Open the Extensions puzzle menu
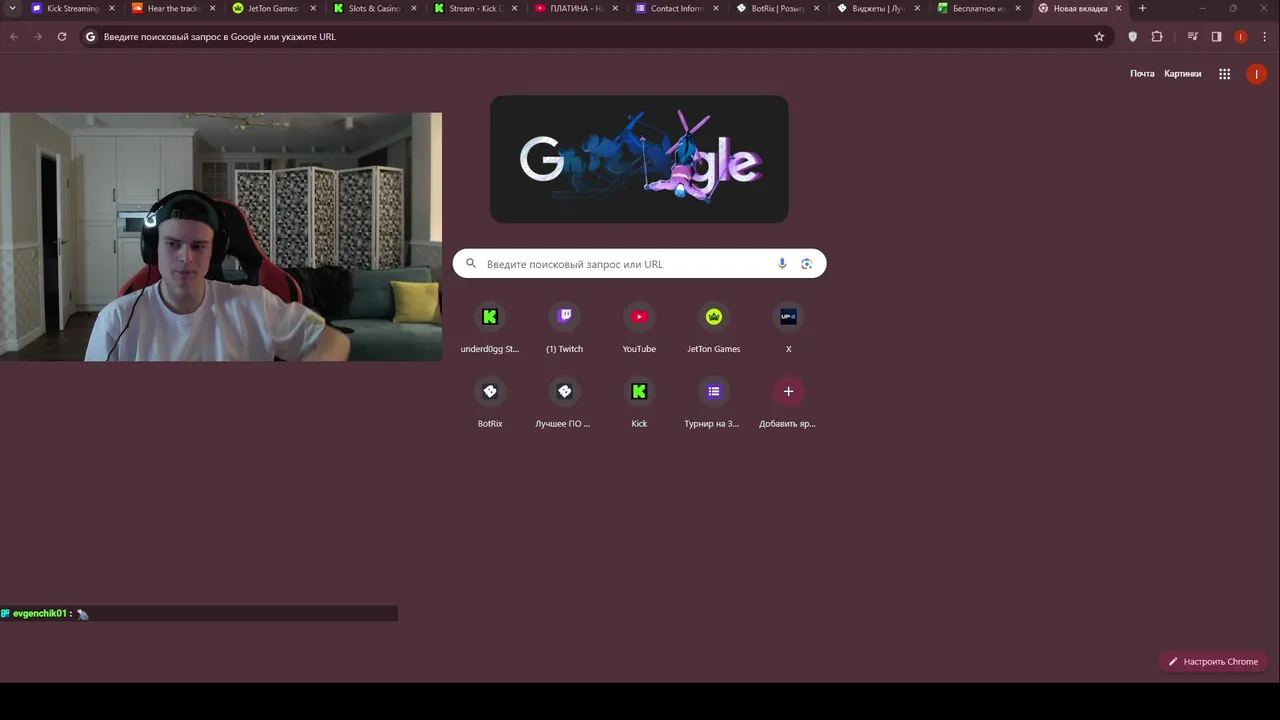Viewport: 1280px width, 720px height. click(1157, 37)
